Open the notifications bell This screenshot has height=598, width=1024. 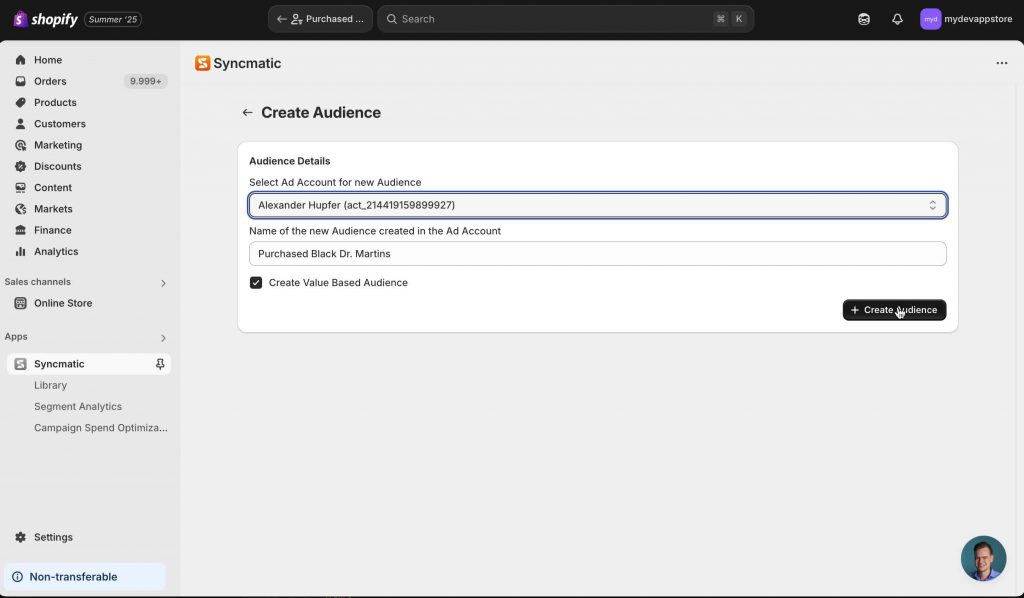pyautogui.click(x=897, y=19)
